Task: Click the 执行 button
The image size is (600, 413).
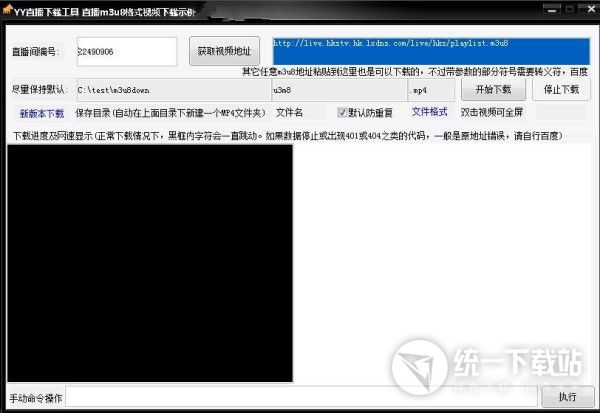Action: pyautogui.click(x=567, y=397)
